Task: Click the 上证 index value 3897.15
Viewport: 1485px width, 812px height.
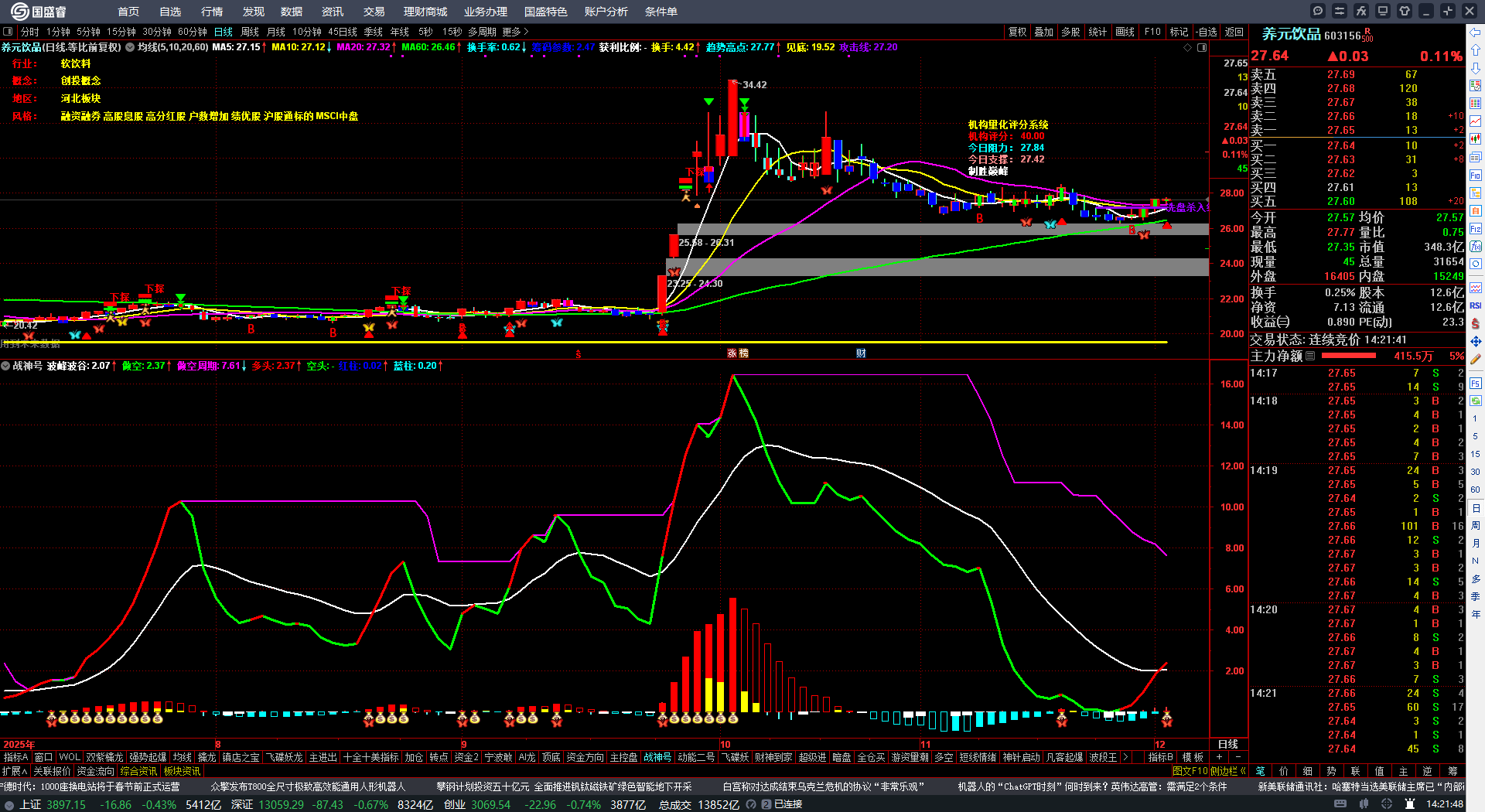Action: pyautogui.click(x=66, y=804)
